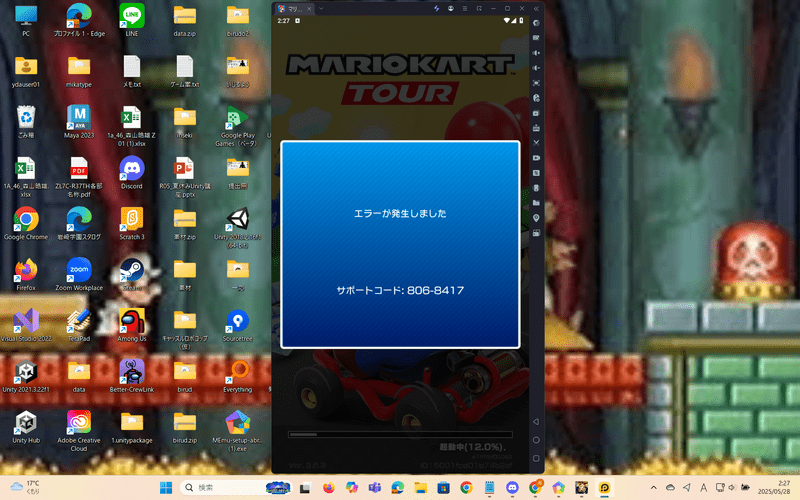Viewport: 800px width, 500px height.
Task: Select the Scratch 3 desktop icon
Action: coord(132,224)
